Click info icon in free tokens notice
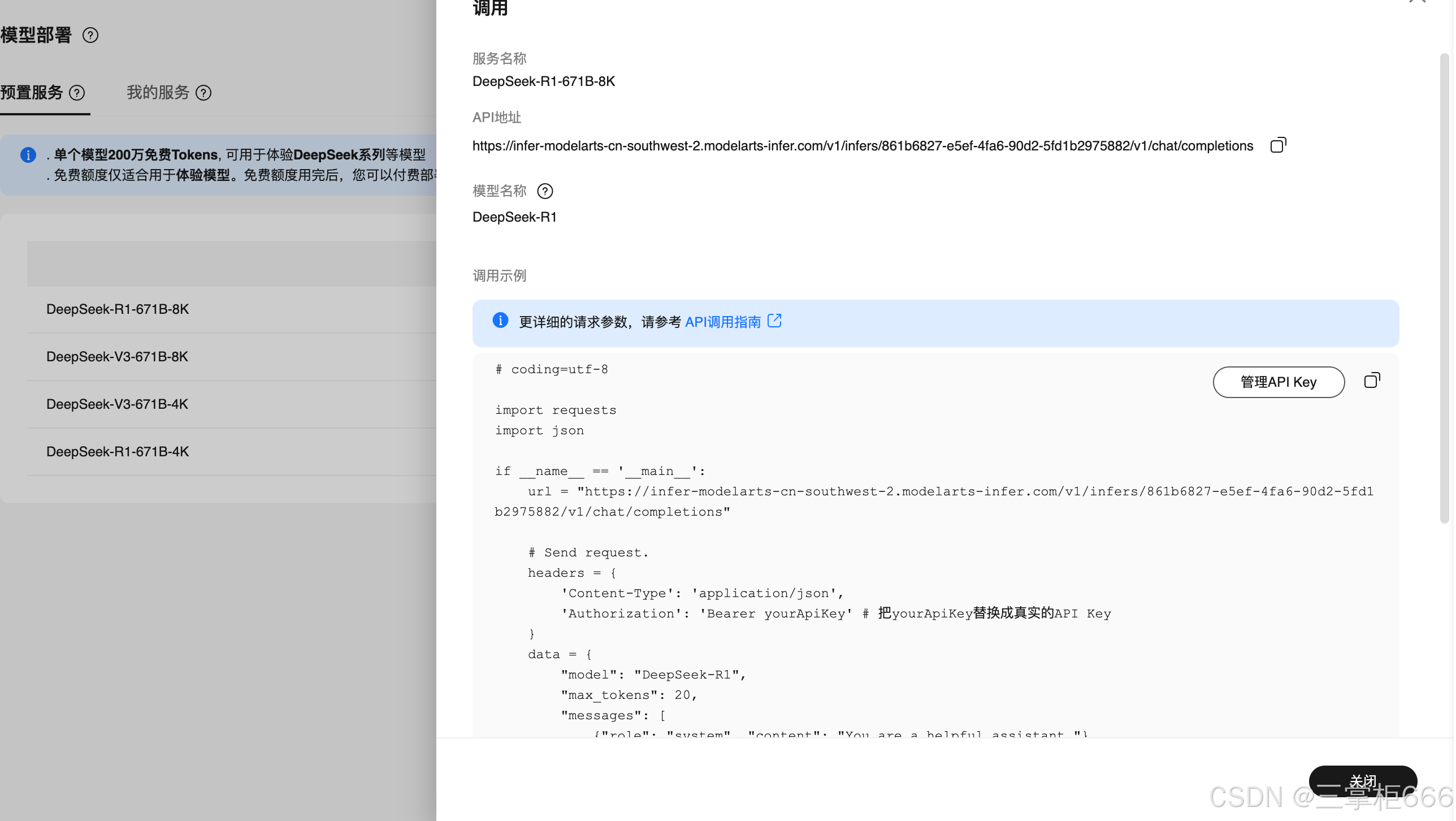Screen dimensions: 1456x821 [28, 155]
